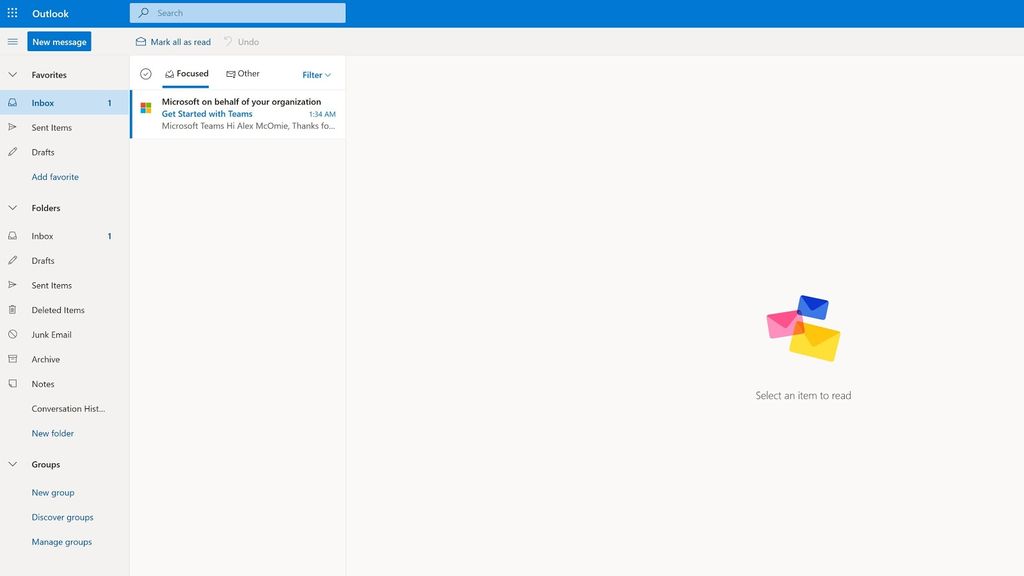
Task: Open Deleted Items via the trash icon
Action: coord(11,308)
